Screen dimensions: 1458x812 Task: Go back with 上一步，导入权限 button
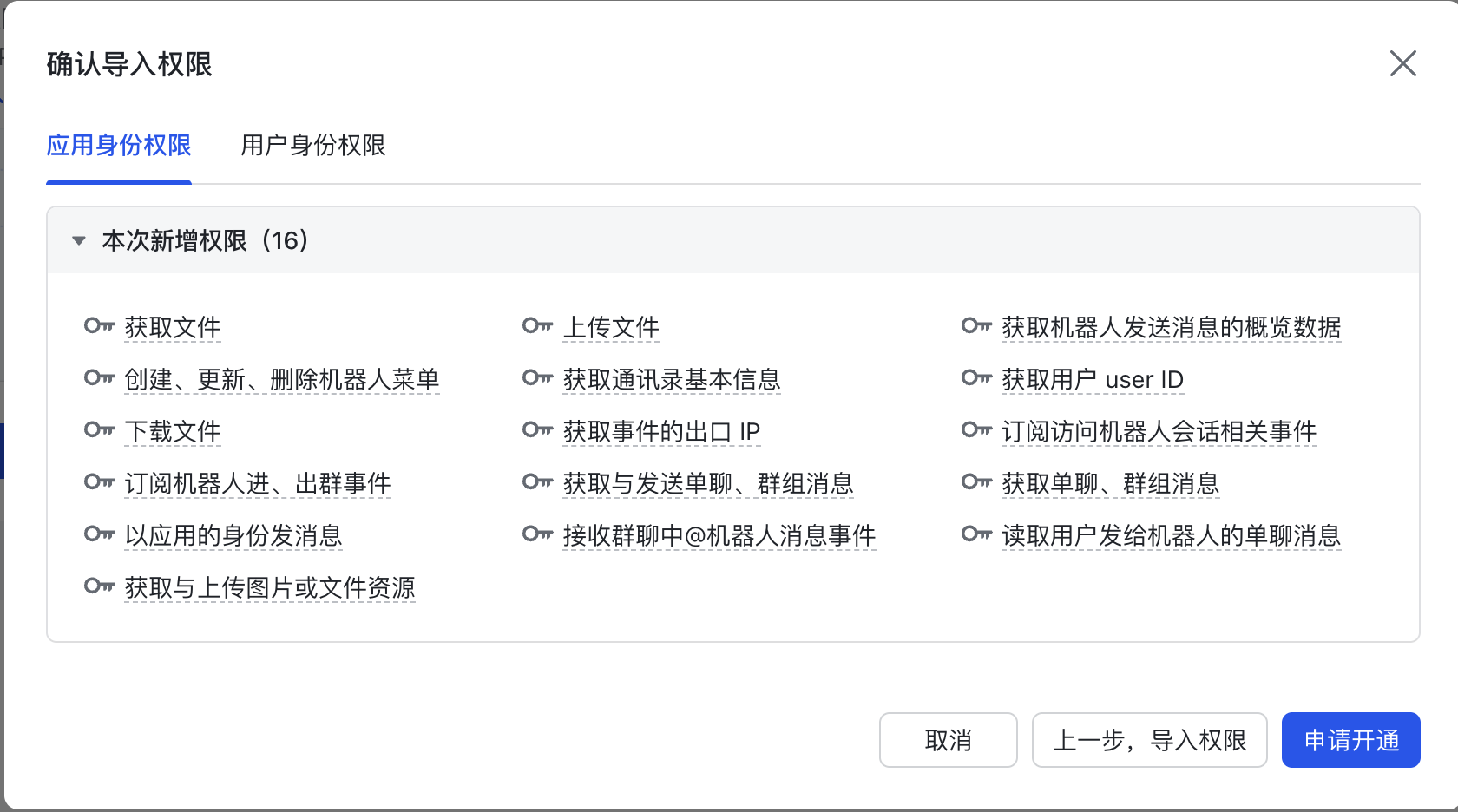(1149, 740)
